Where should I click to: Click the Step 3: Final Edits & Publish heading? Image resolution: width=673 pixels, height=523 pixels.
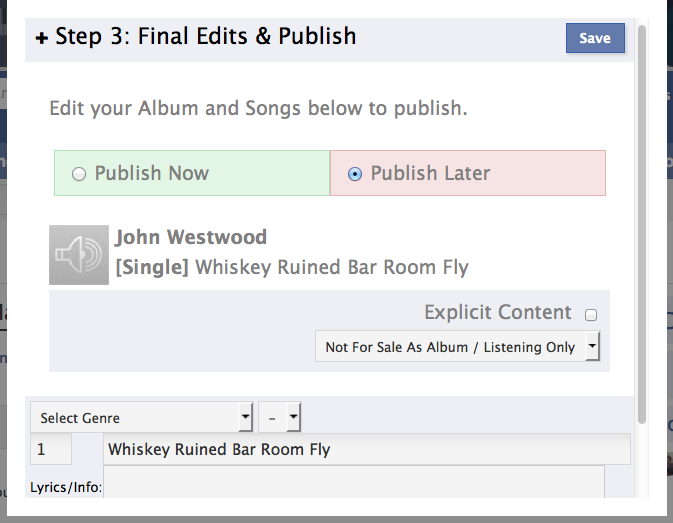pos(206,38)
